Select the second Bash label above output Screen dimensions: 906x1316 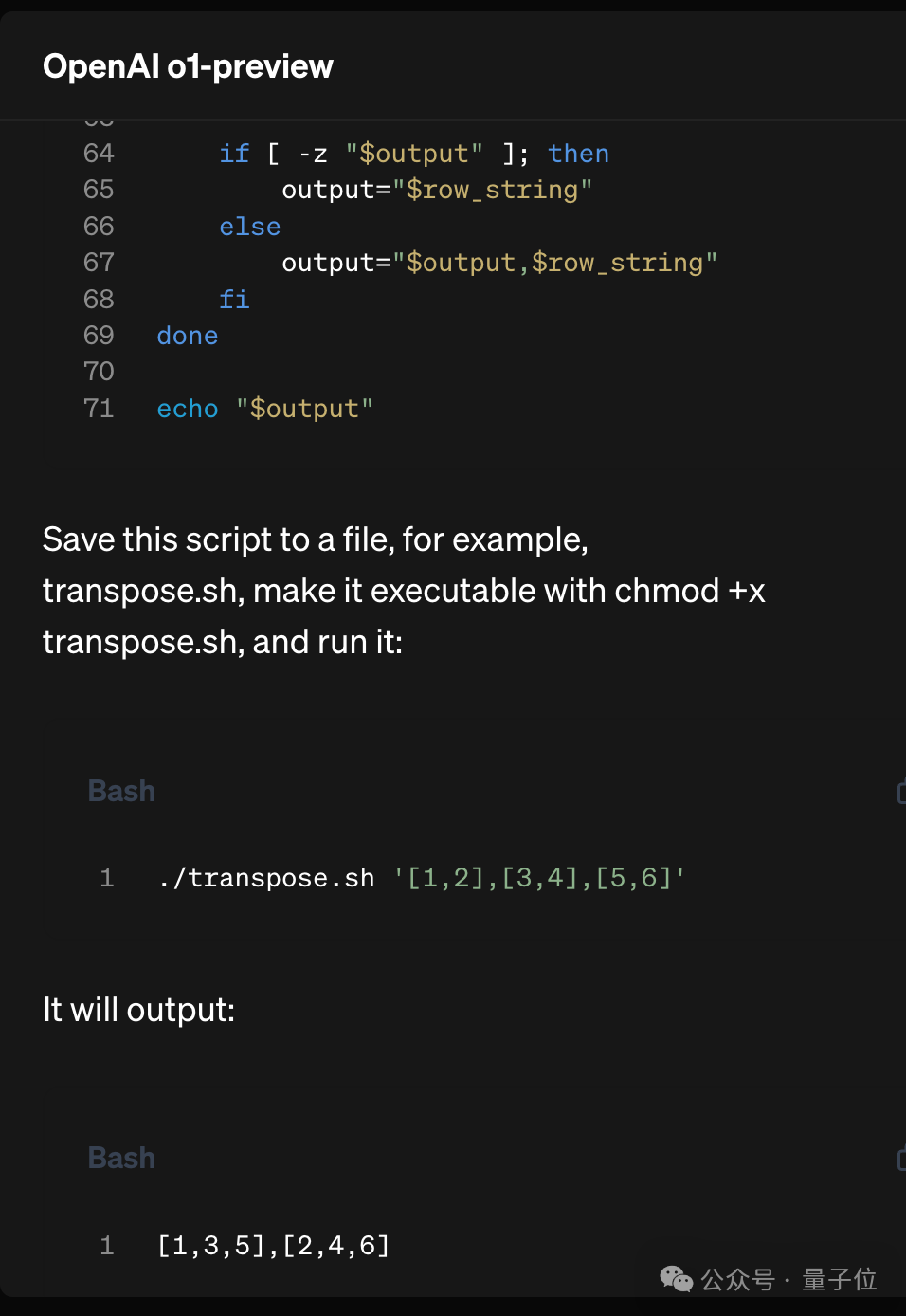tap(121, 1158)
